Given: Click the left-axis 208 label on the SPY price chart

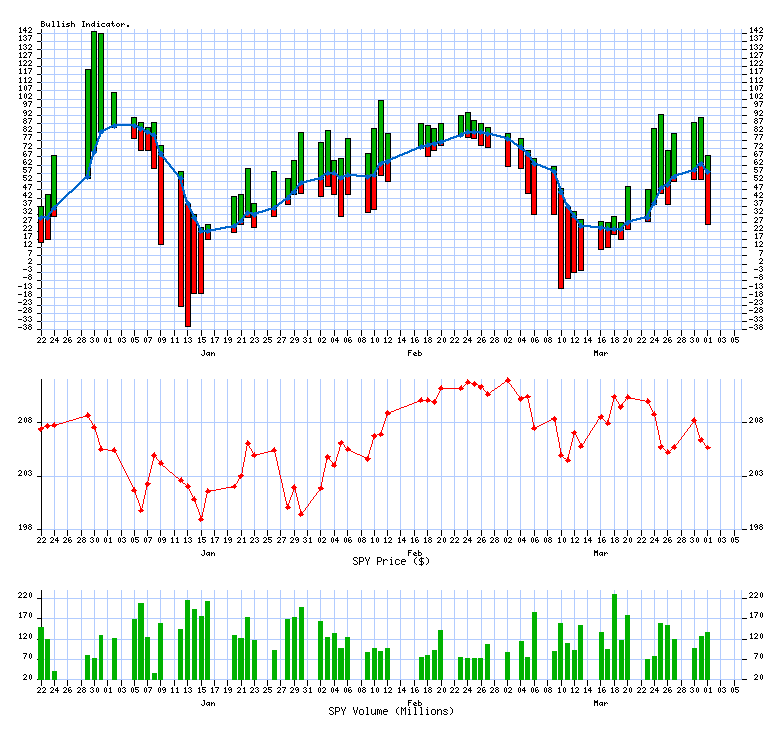Looking at the screenshot, I should pyautogui.click(x=25, y=421).
